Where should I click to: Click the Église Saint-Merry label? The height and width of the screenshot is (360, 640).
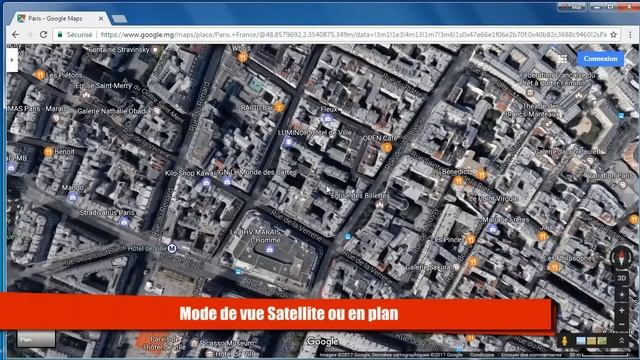click(x=103, y=86)
